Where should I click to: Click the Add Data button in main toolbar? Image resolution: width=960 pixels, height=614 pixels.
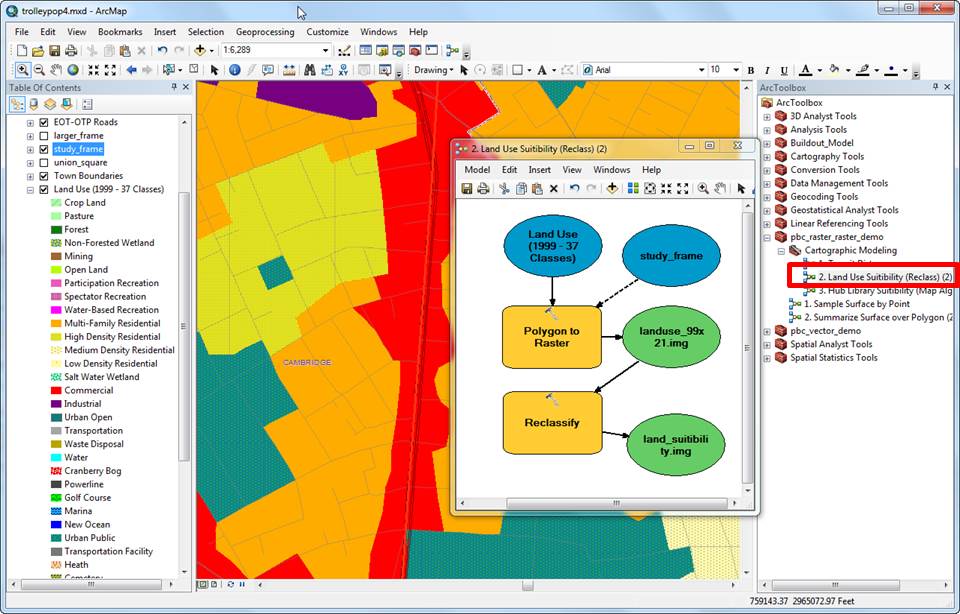click(x=201, y=50)
